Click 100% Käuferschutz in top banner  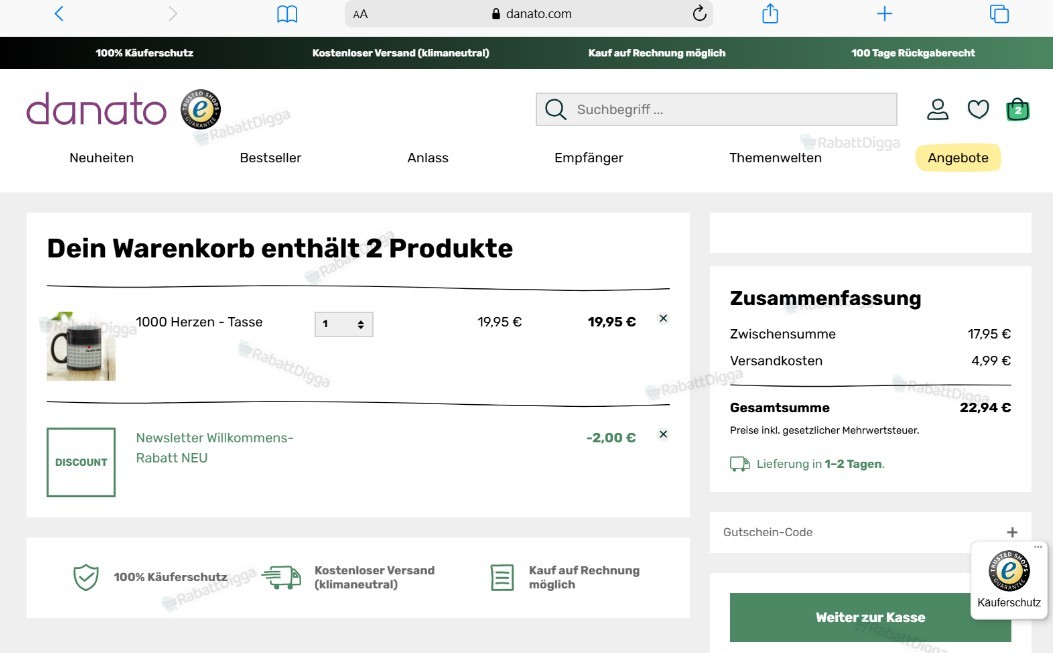point(144,53)
